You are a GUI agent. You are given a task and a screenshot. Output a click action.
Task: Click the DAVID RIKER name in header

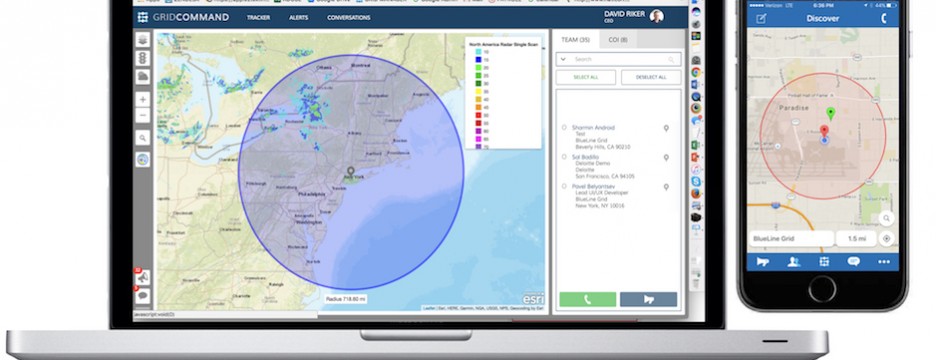[x=624, y=14]
